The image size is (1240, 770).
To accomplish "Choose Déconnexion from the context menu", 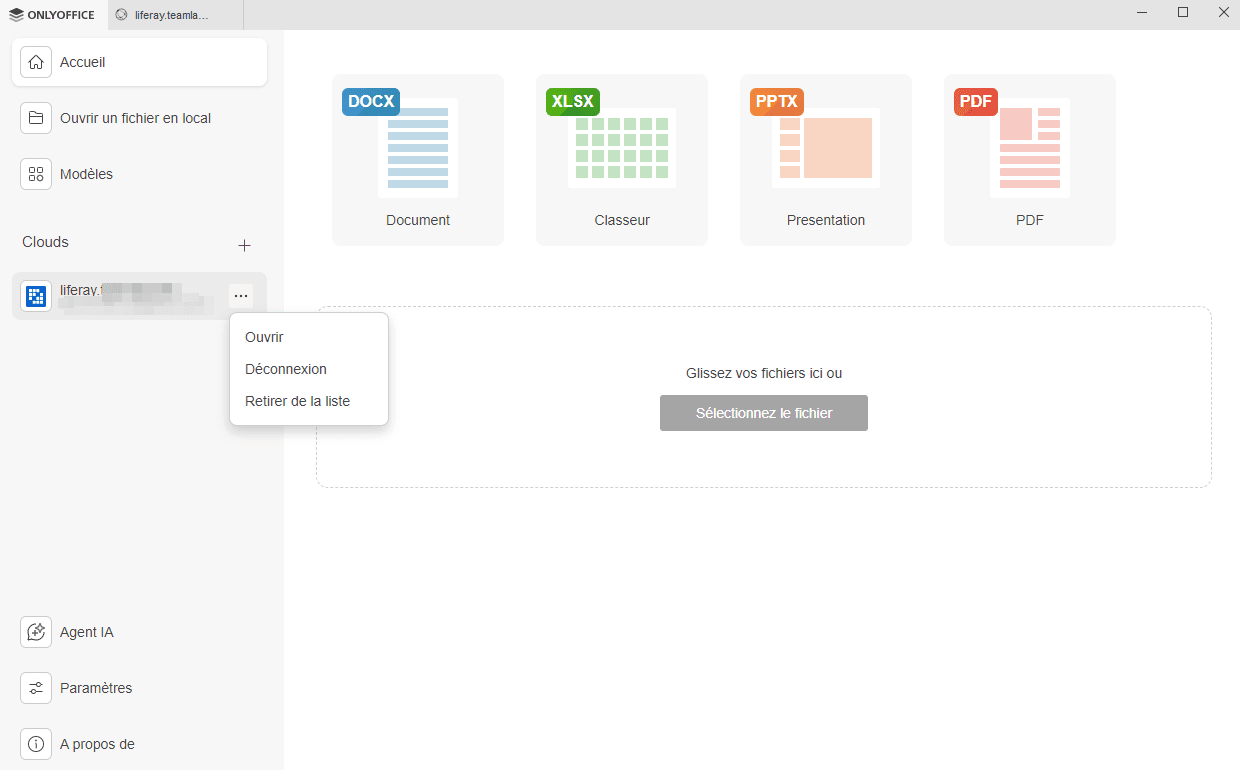I will point(286,369).
